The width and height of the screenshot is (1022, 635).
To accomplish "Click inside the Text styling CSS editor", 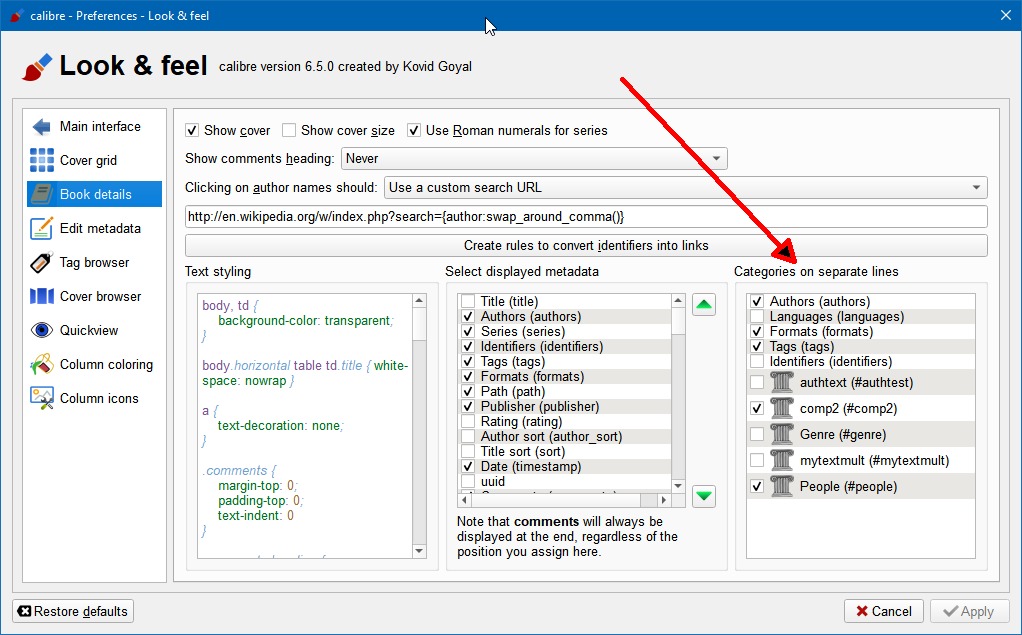I will point(305,426).
